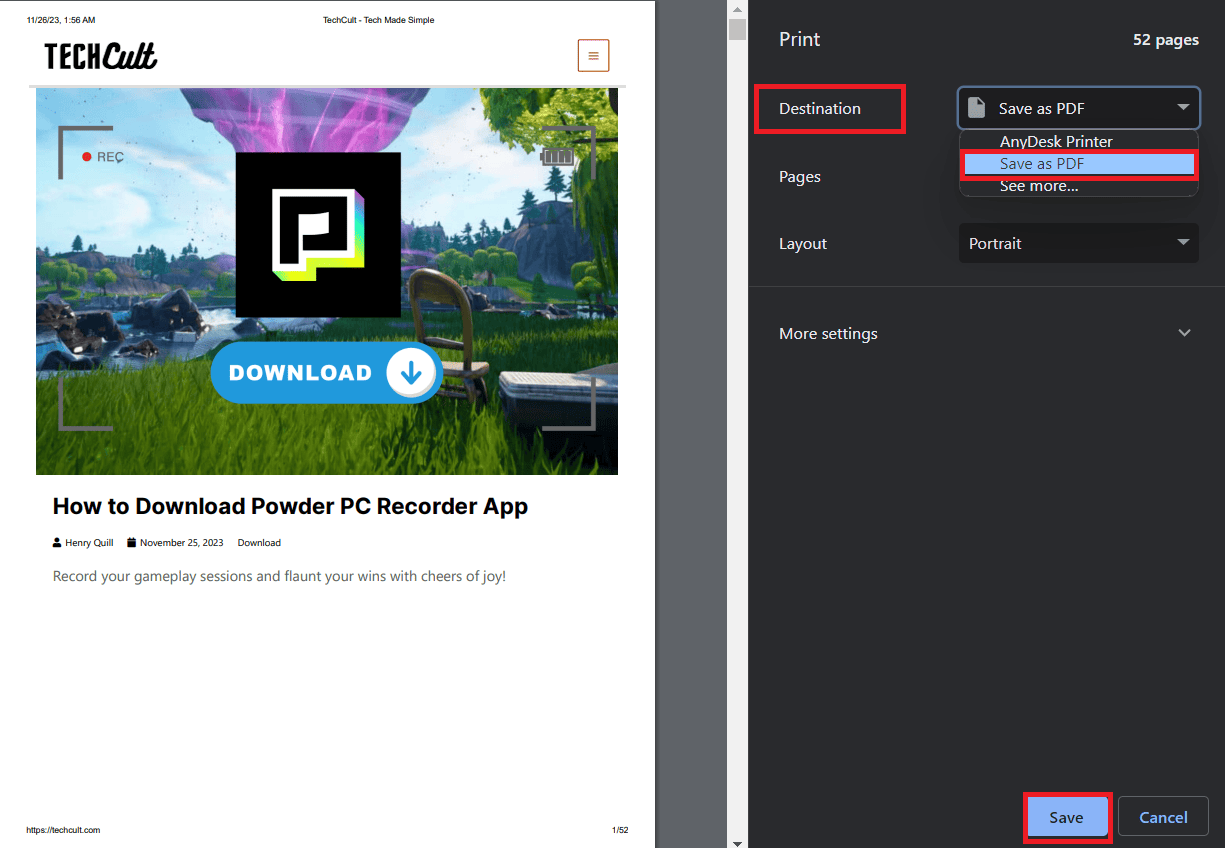This screenshot has width=1225, height=848.
Task: Click the scrollbar up arrow
Action: (x=737, y=8)
